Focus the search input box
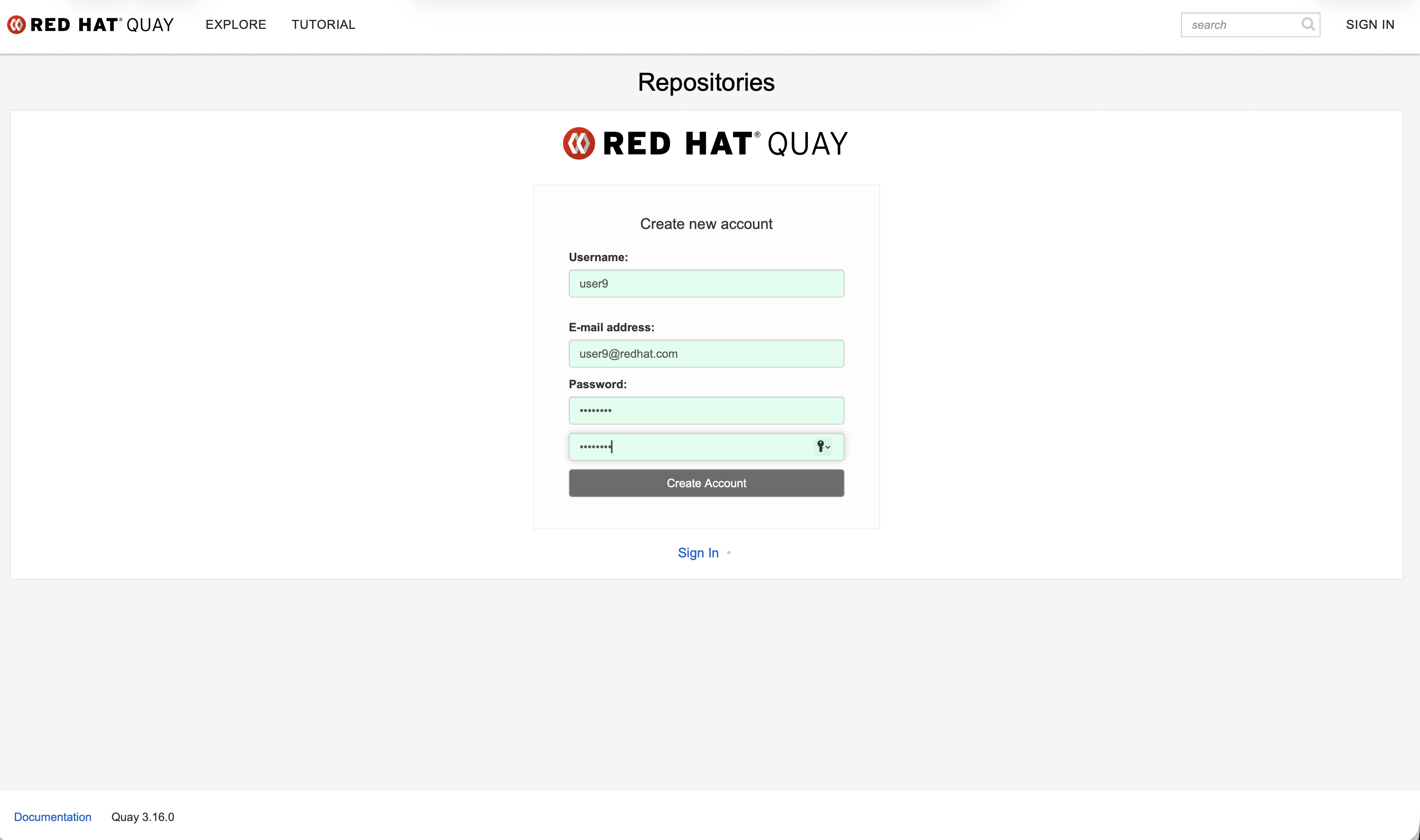 pos(1240,25)
